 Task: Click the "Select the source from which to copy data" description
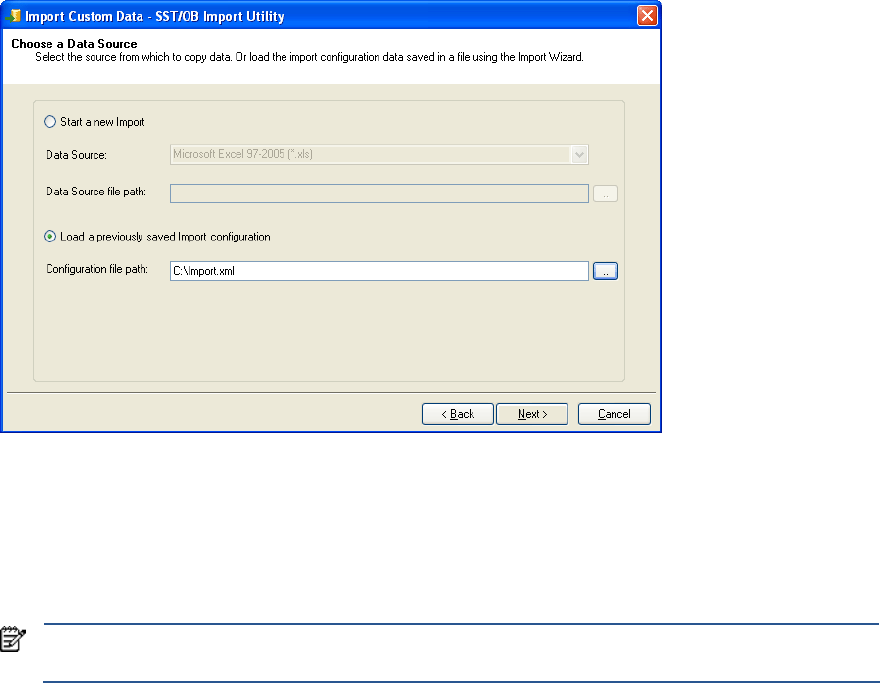[309, 57]
